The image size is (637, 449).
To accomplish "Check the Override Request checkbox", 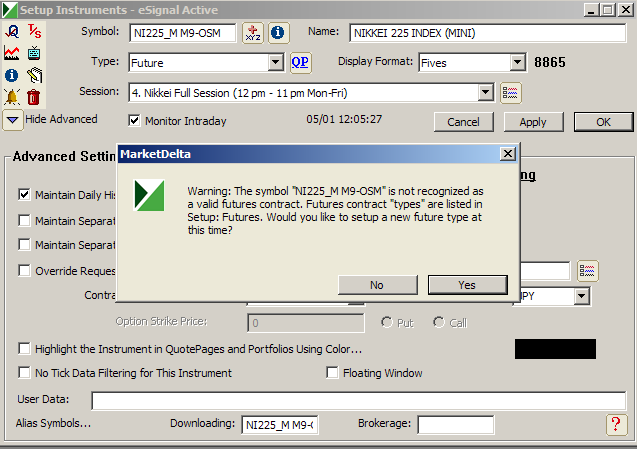I will tap(24, 271).
